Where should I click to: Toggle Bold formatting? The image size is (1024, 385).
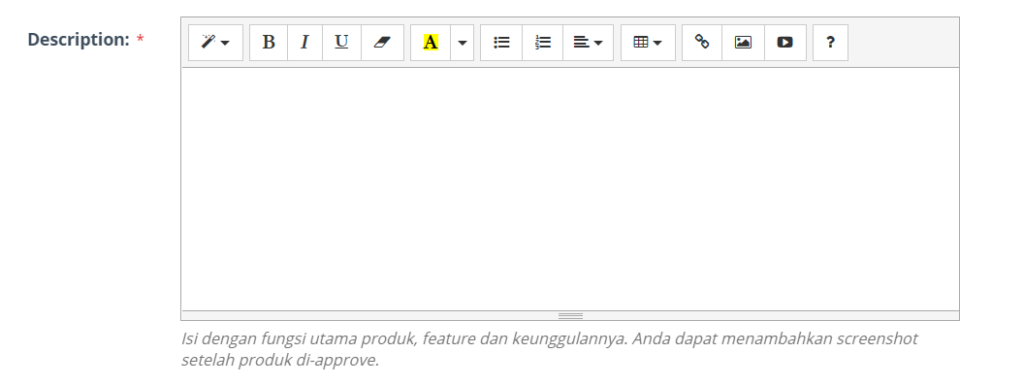tap(268, 42)
